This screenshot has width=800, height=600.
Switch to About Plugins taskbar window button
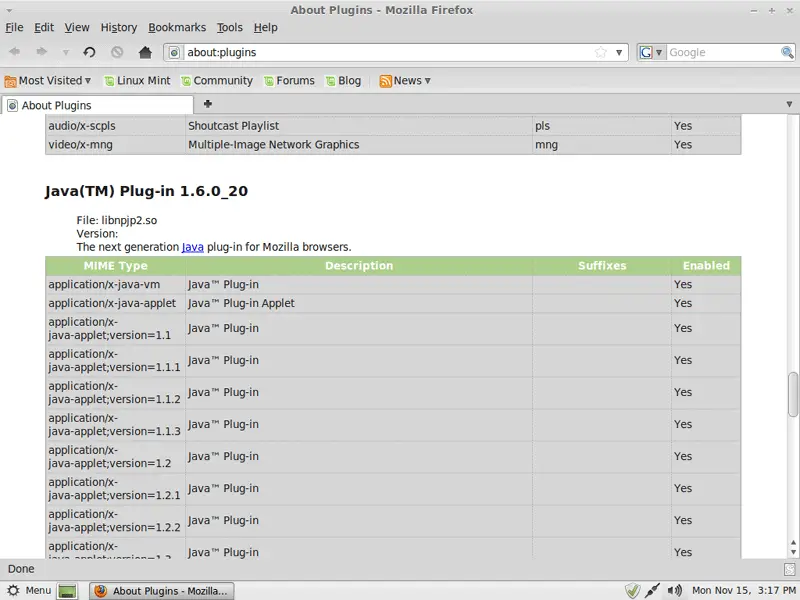[162, 591]
